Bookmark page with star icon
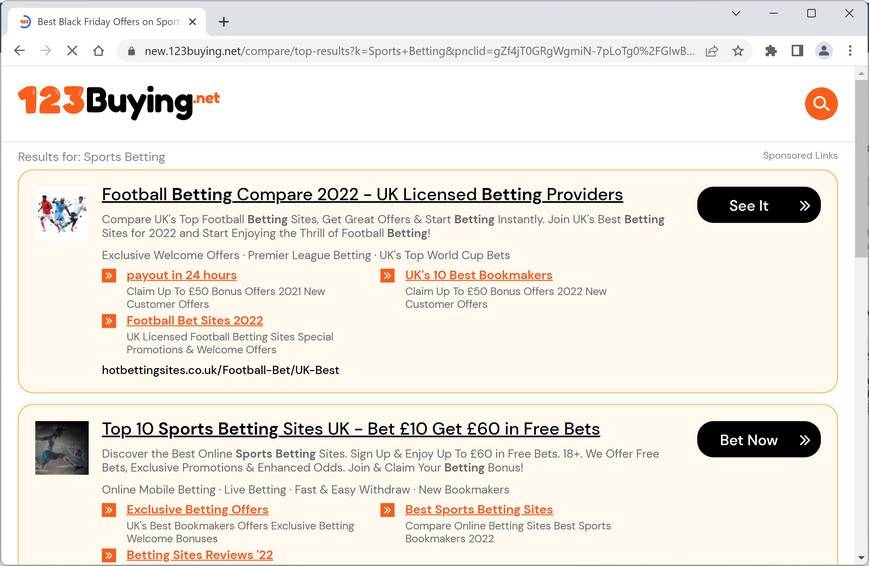The image size is (869, 566). 738,51
